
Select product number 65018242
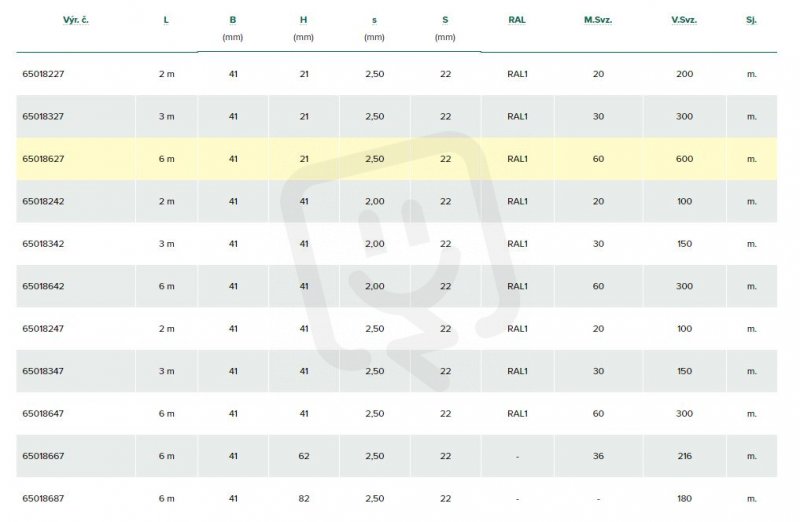coord(43,201)
